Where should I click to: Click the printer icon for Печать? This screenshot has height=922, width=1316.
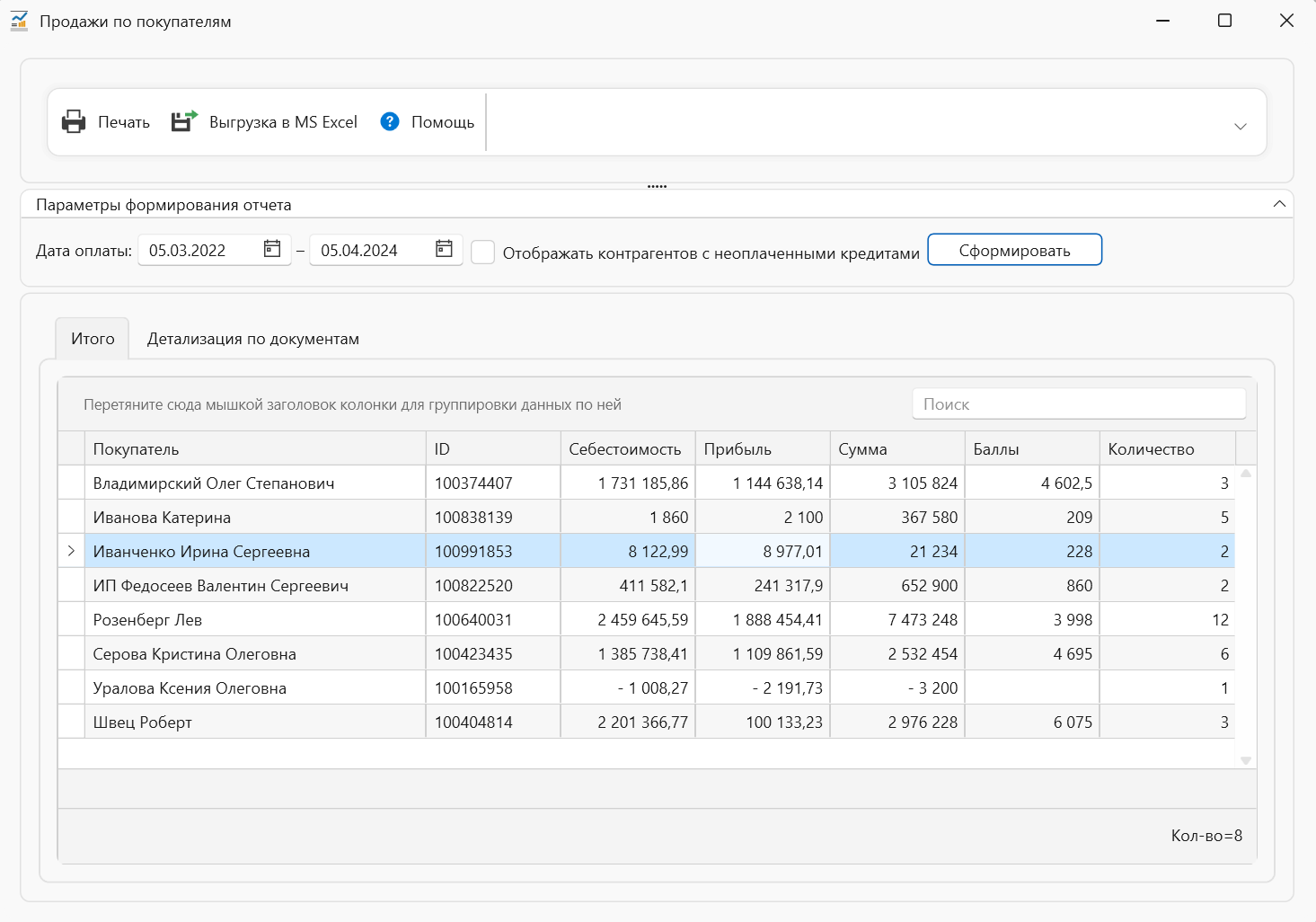74,121
